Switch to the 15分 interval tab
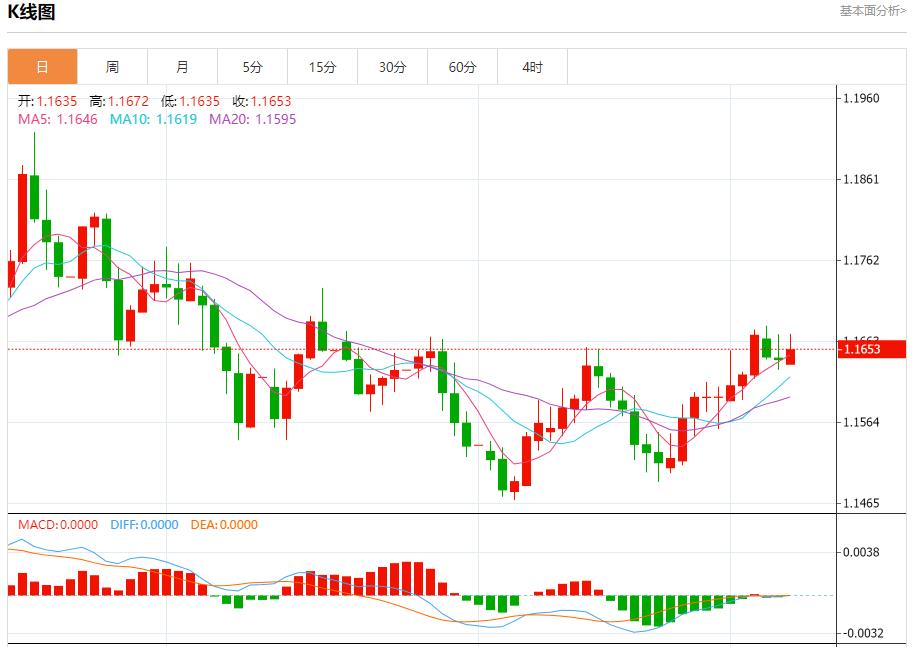Screen dimensions: 912x647 click(x=322, y=67)
